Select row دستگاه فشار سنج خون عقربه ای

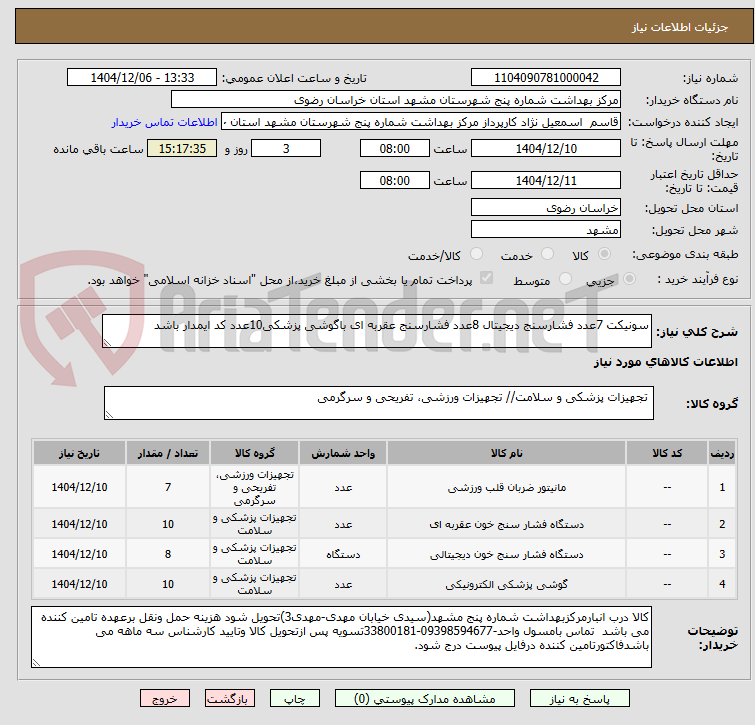[x=385, y=524]
